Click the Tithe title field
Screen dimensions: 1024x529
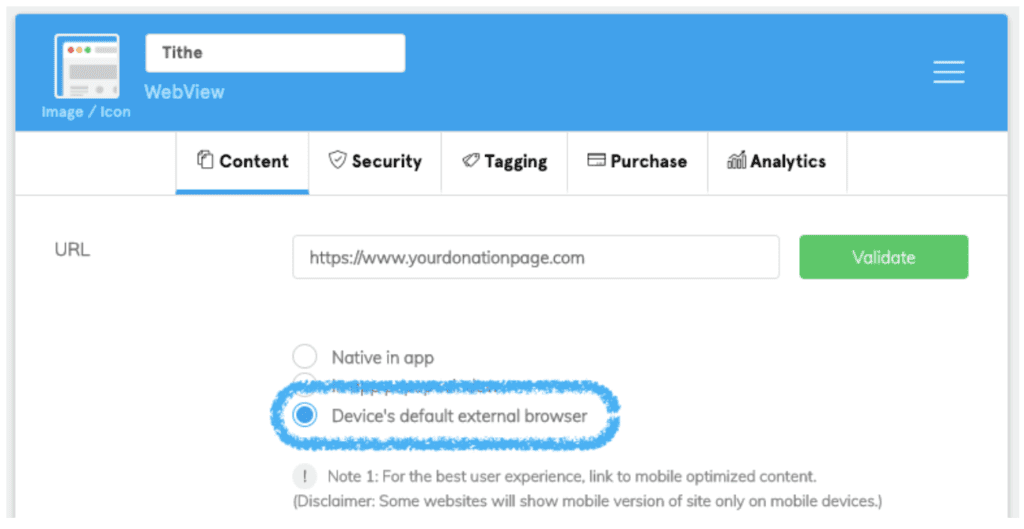[x=275, y=53]
